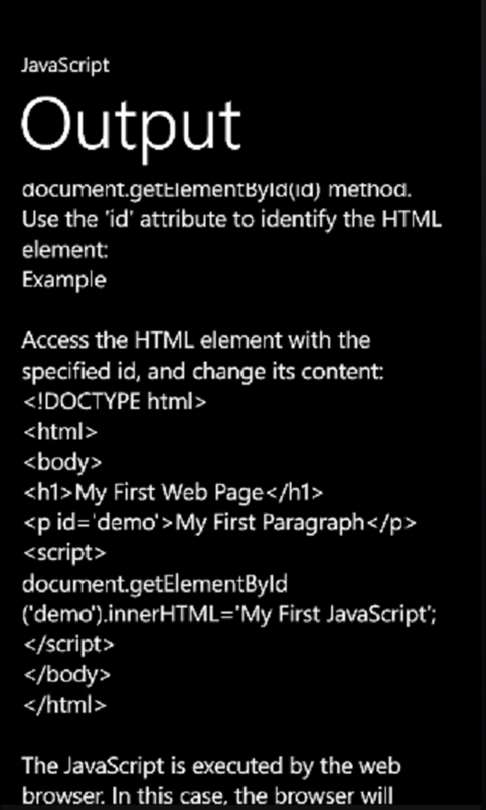This screenshot has height=810, width=486.
Task: Click the p id='demo' paragraph line
Action: [x=219, y=523]
